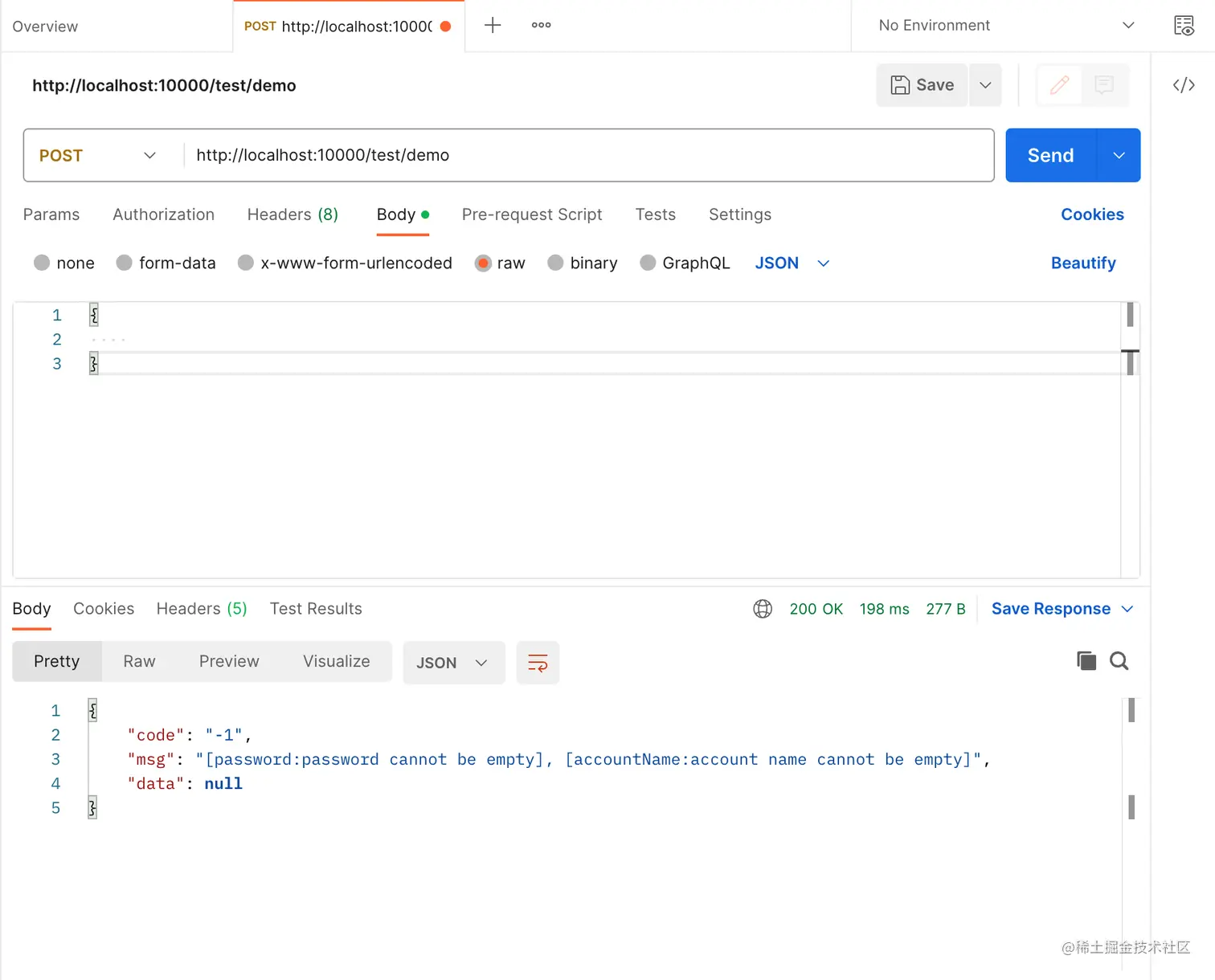
Task: Click the 200 OK status text
Action: (816, 609)
